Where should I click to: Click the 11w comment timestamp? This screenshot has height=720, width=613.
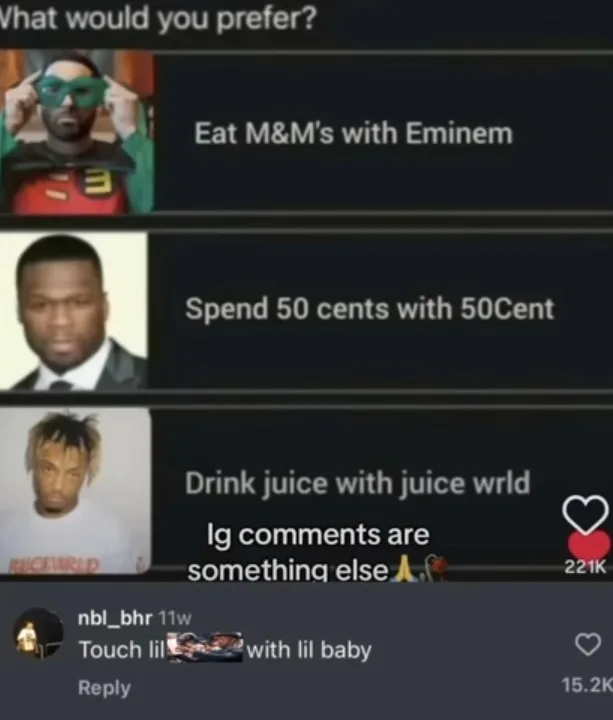point(174,619)
